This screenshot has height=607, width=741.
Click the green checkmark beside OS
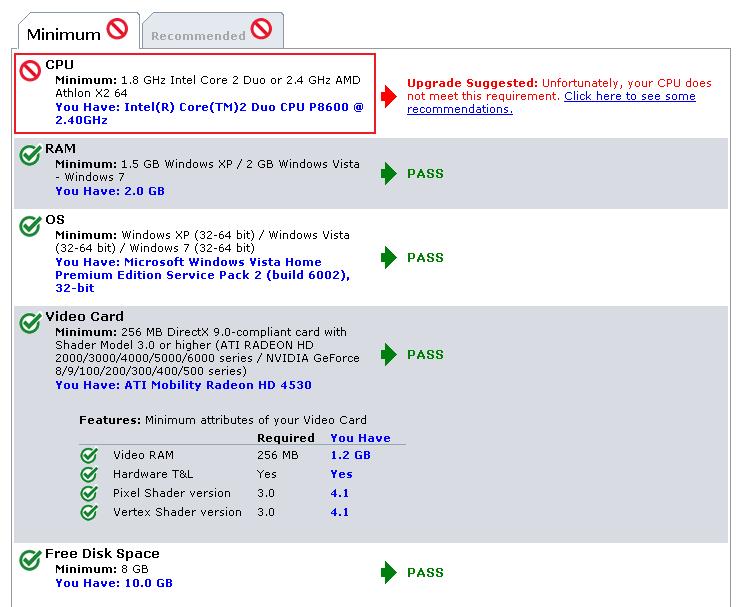[x=30, y=226]
